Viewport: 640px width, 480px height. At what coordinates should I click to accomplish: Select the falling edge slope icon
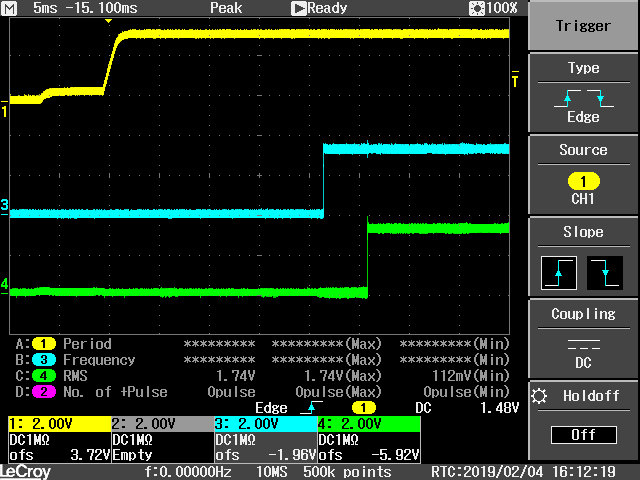pos(605,273)
